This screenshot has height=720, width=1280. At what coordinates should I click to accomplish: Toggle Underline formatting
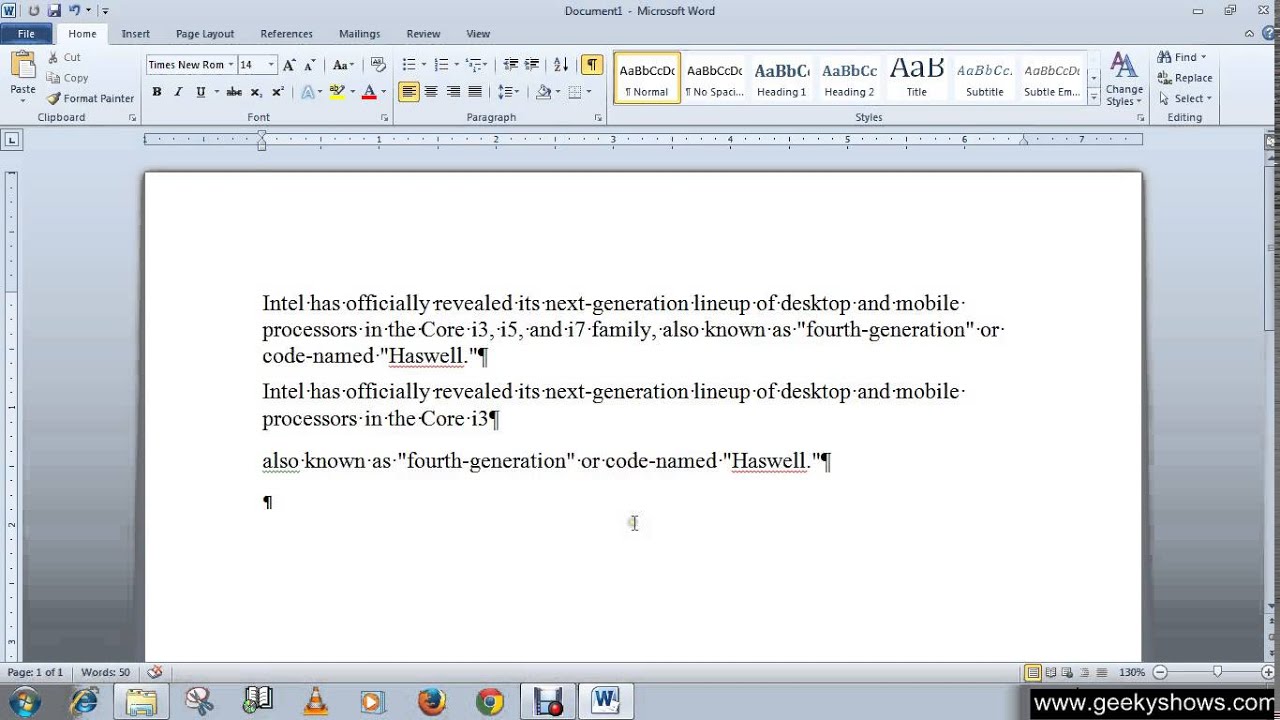tap(200, 92)
